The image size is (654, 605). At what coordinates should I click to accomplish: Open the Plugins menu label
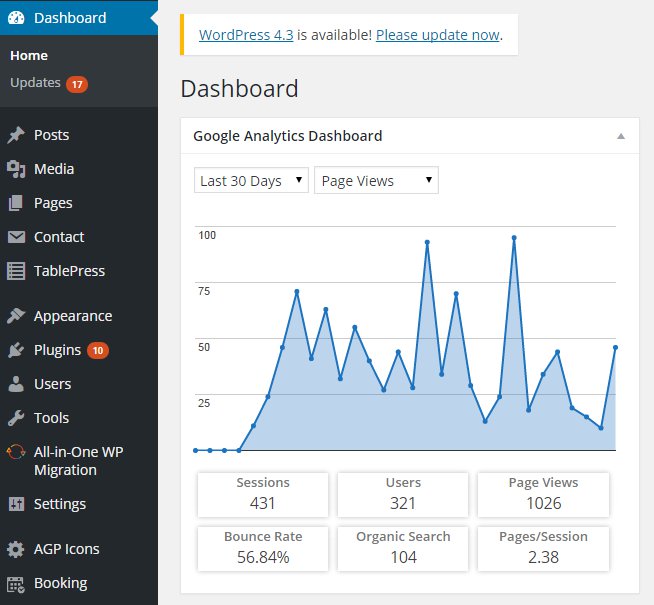58,350
